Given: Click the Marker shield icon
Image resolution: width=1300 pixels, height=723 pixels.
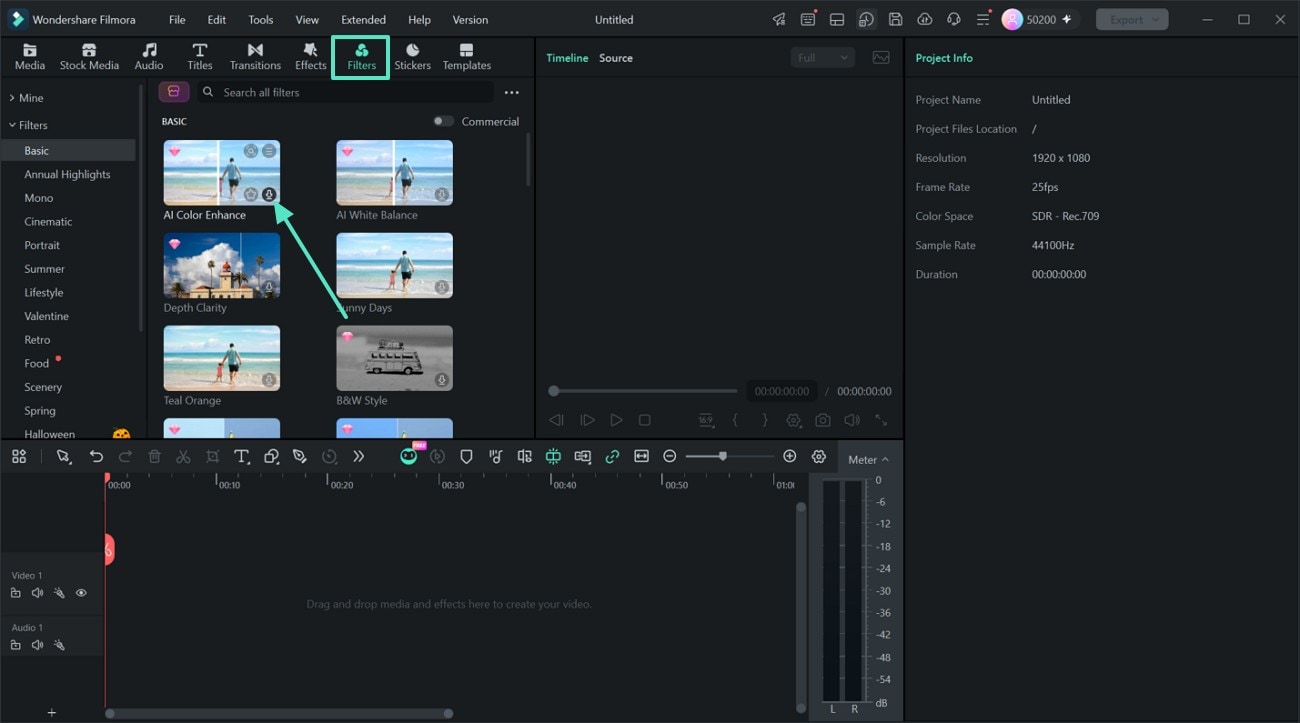Looking at the screenshot, I should (466, 456).
